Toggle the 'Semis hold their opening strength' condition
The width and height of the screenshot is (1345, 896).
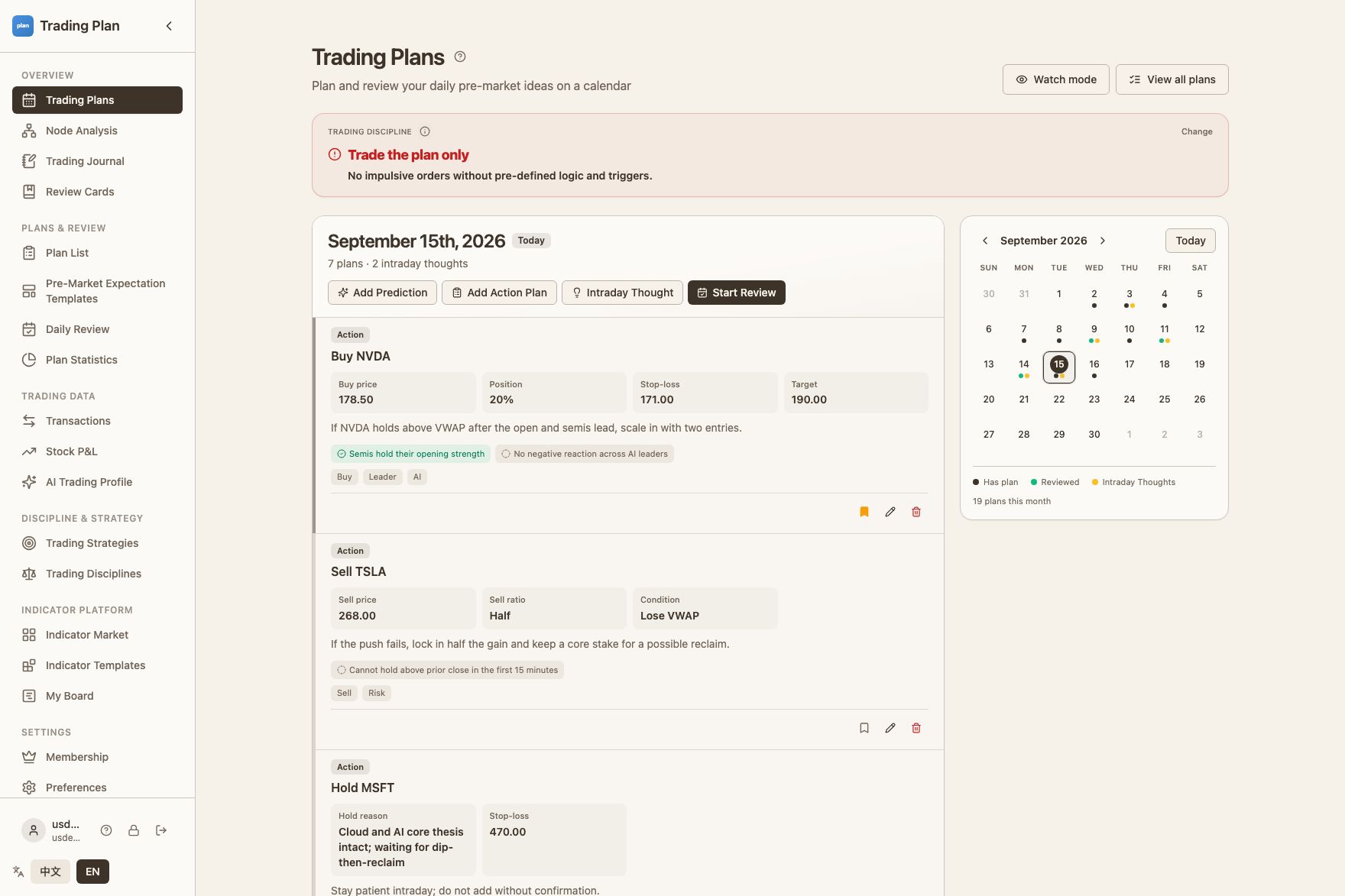click(x=410, y=454)
